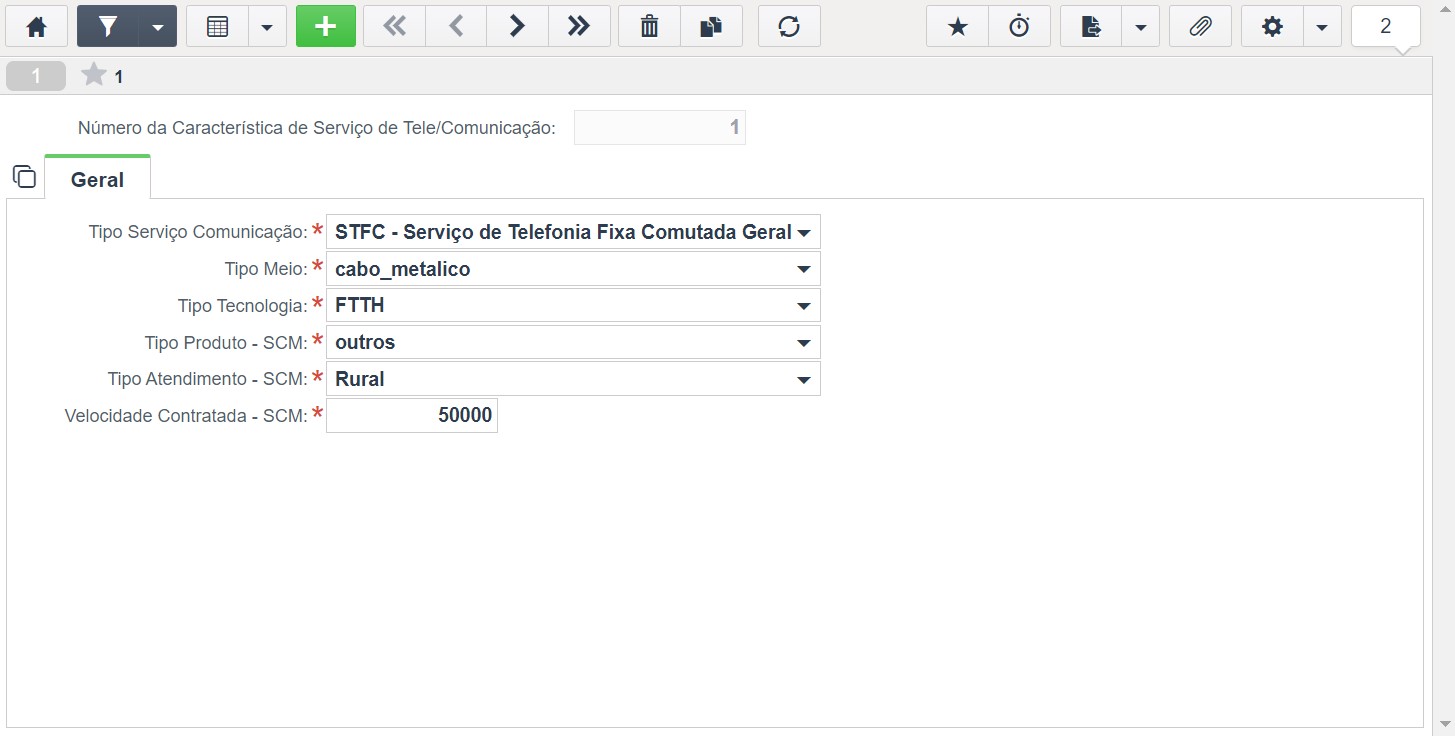Click the Número da Característica label text
This screenshot has height=736, width=1455.
pyautogui.click(x=316, y=128)
